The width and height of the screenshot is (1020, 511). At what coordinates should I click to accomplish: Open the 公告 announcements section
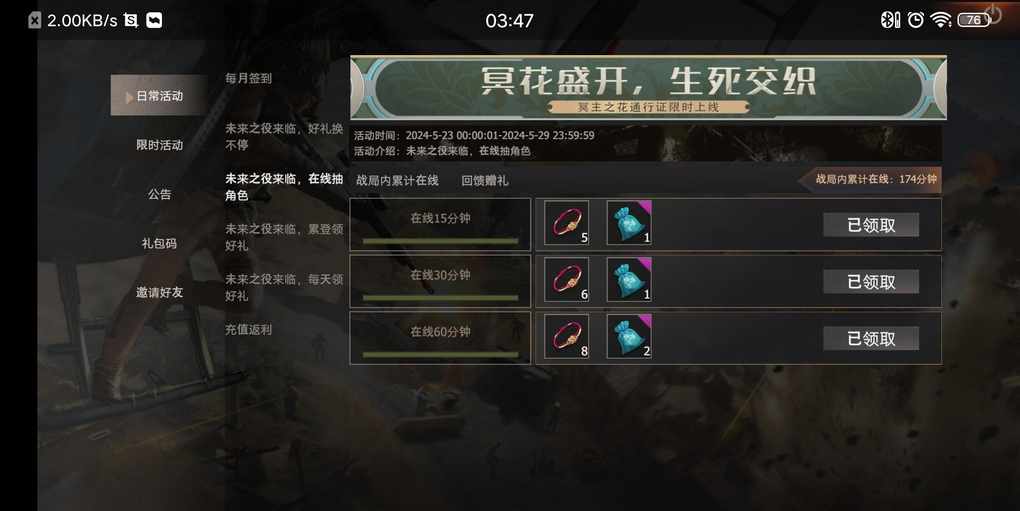tap(159, 194)
